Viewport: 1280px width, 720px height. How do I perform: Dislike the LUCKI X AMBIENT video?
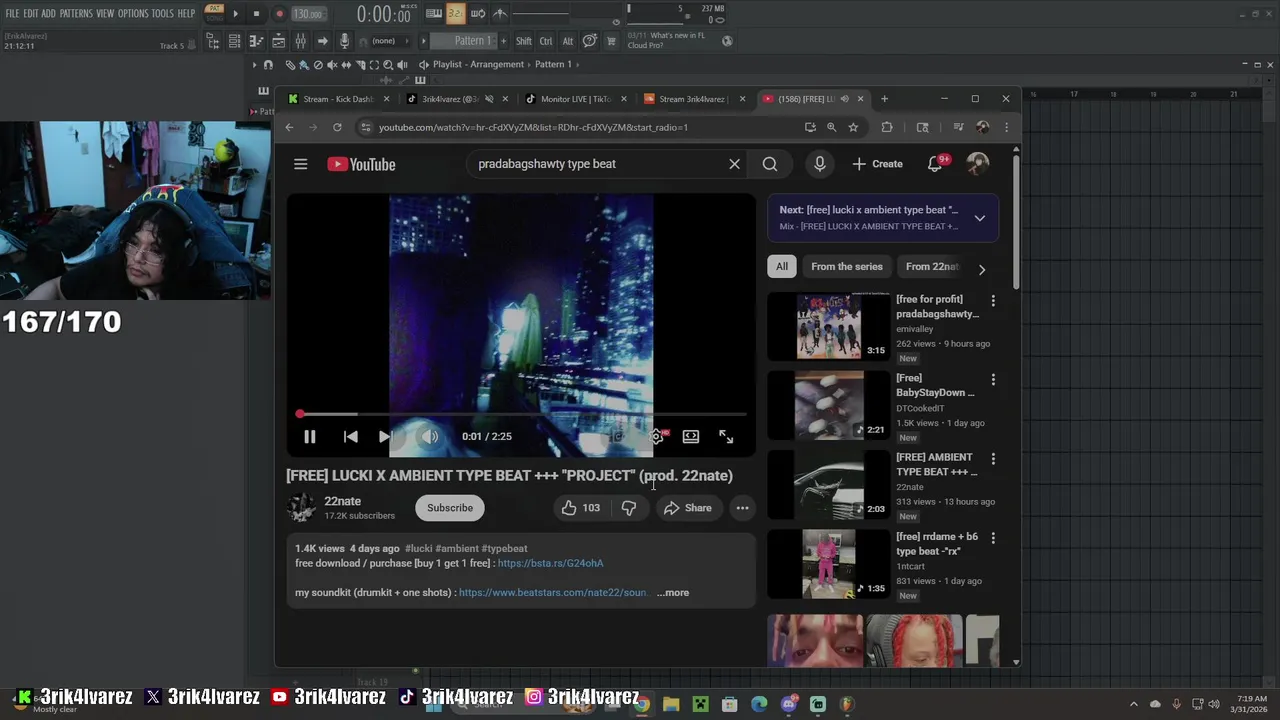(628, 508)
